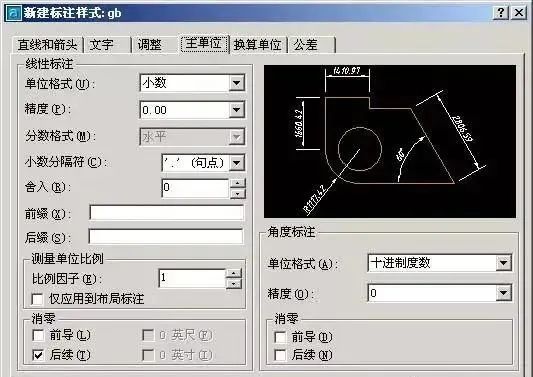Viewport: 533px width, 377px height.
Task: Click inside the 舍入 value field
Action: [195, 188]
